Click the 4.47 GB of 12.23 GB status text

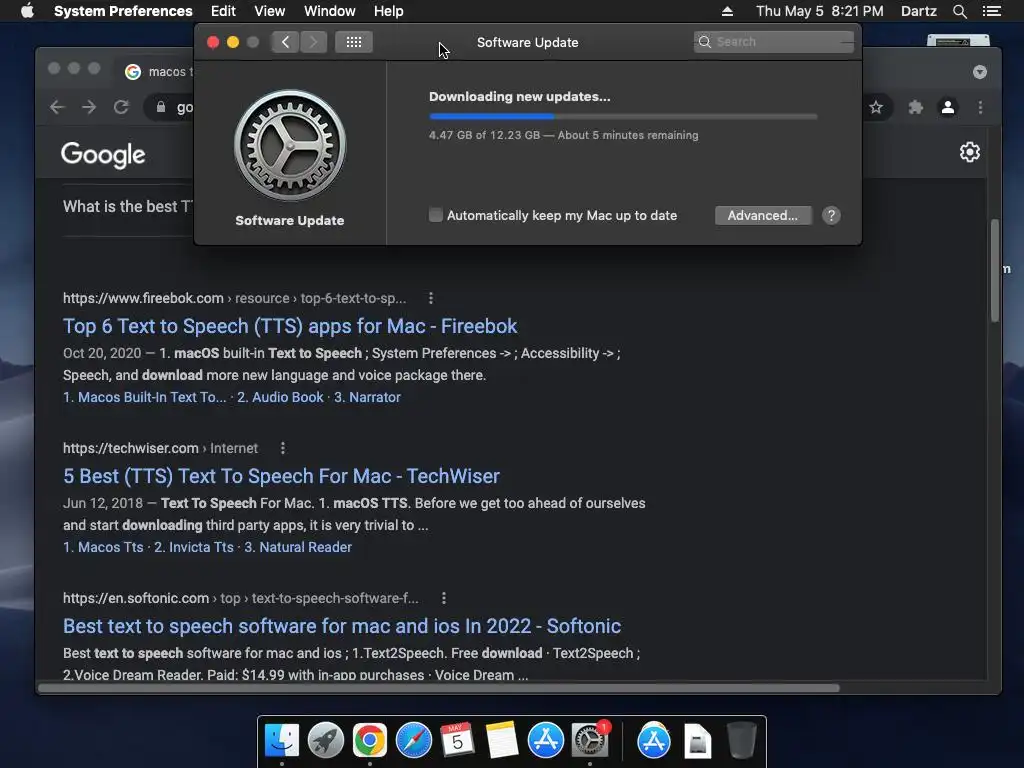coord(564,135)
